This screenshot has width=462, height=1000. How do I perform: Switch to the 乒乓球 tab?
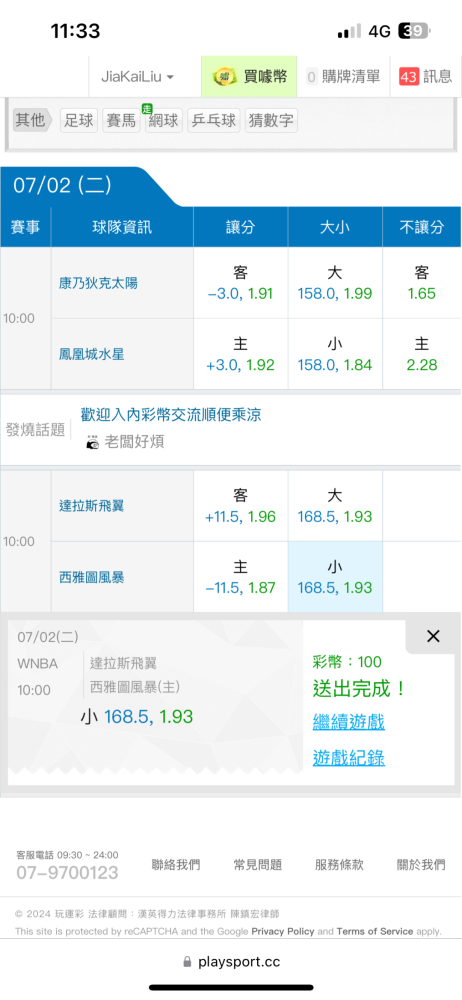213,121
